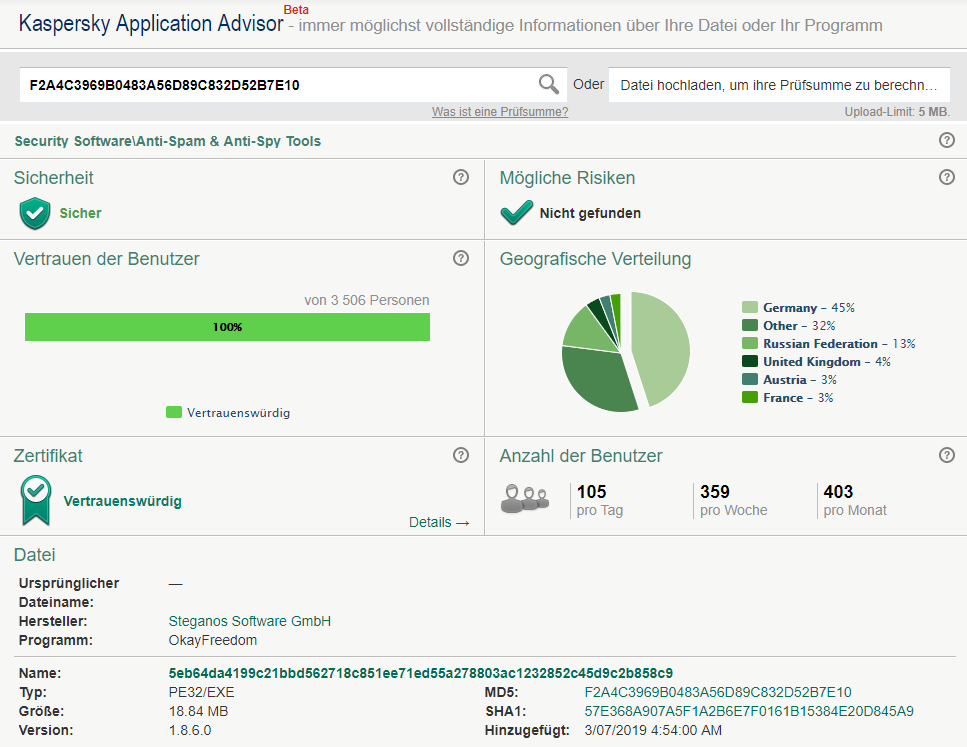Click '403 pro Monat' user count
The image size is (967, 747).
click(855, 500)
